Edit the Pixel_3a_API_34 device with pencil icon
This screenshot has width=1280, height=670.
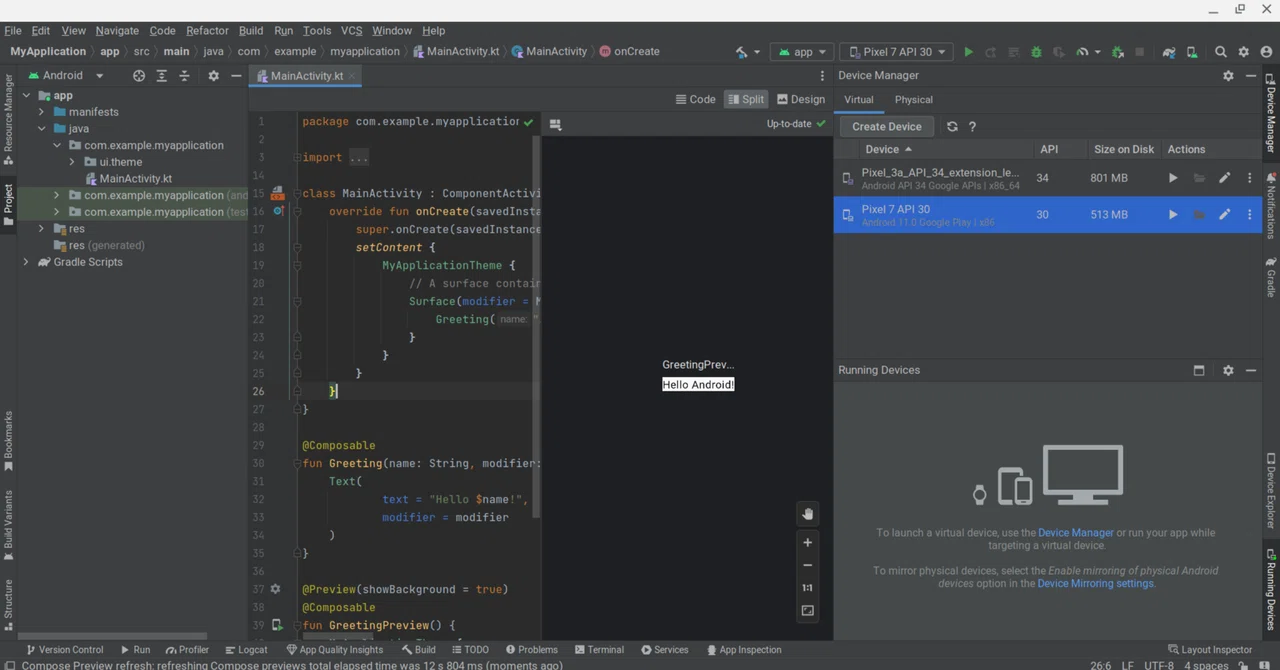[1224, 178]
